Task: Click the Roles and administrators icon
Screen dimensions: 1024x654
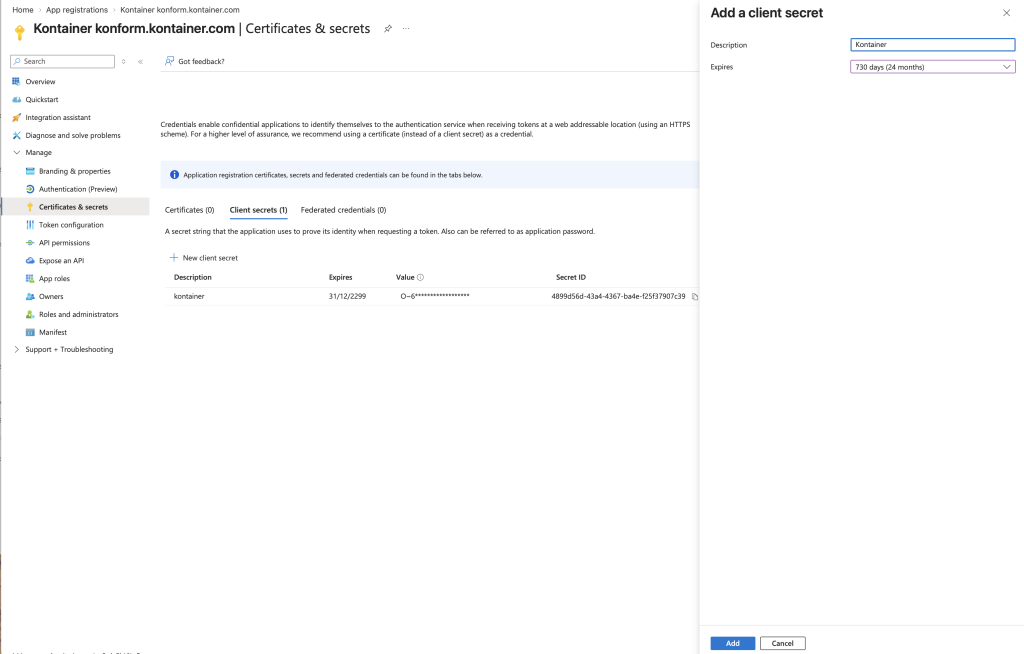Action: pyautogui.click(x=30, y=314)
